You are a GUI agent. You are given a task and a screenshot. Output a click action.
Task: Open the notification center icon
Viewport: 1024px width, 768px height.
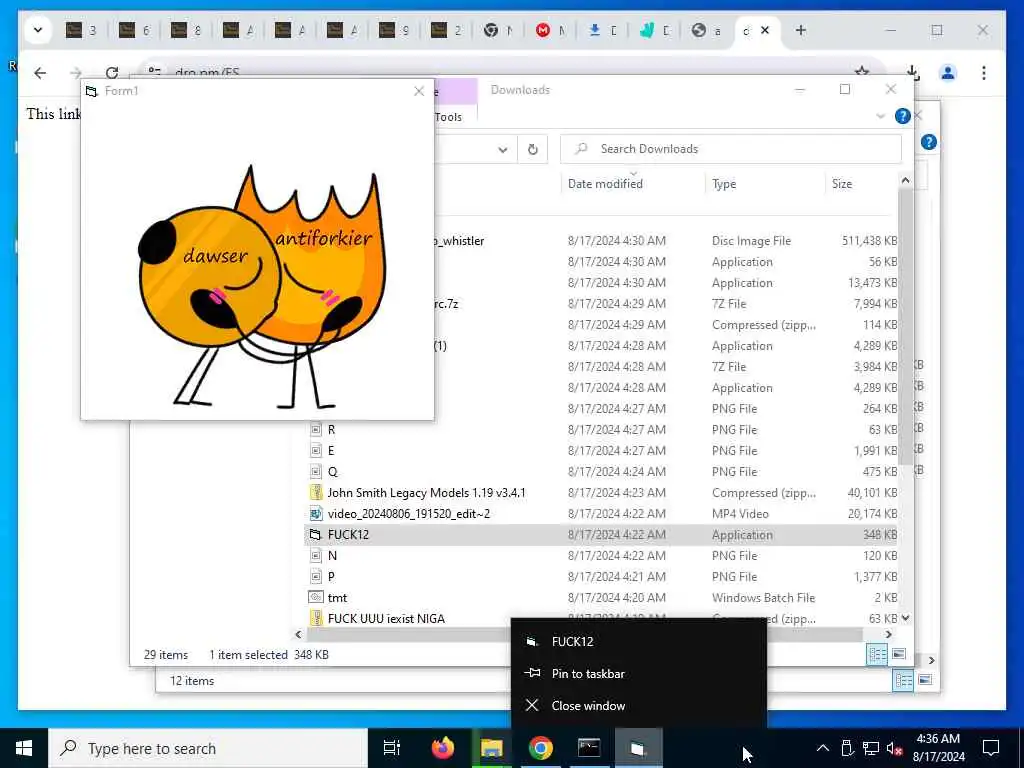(991, 748)
